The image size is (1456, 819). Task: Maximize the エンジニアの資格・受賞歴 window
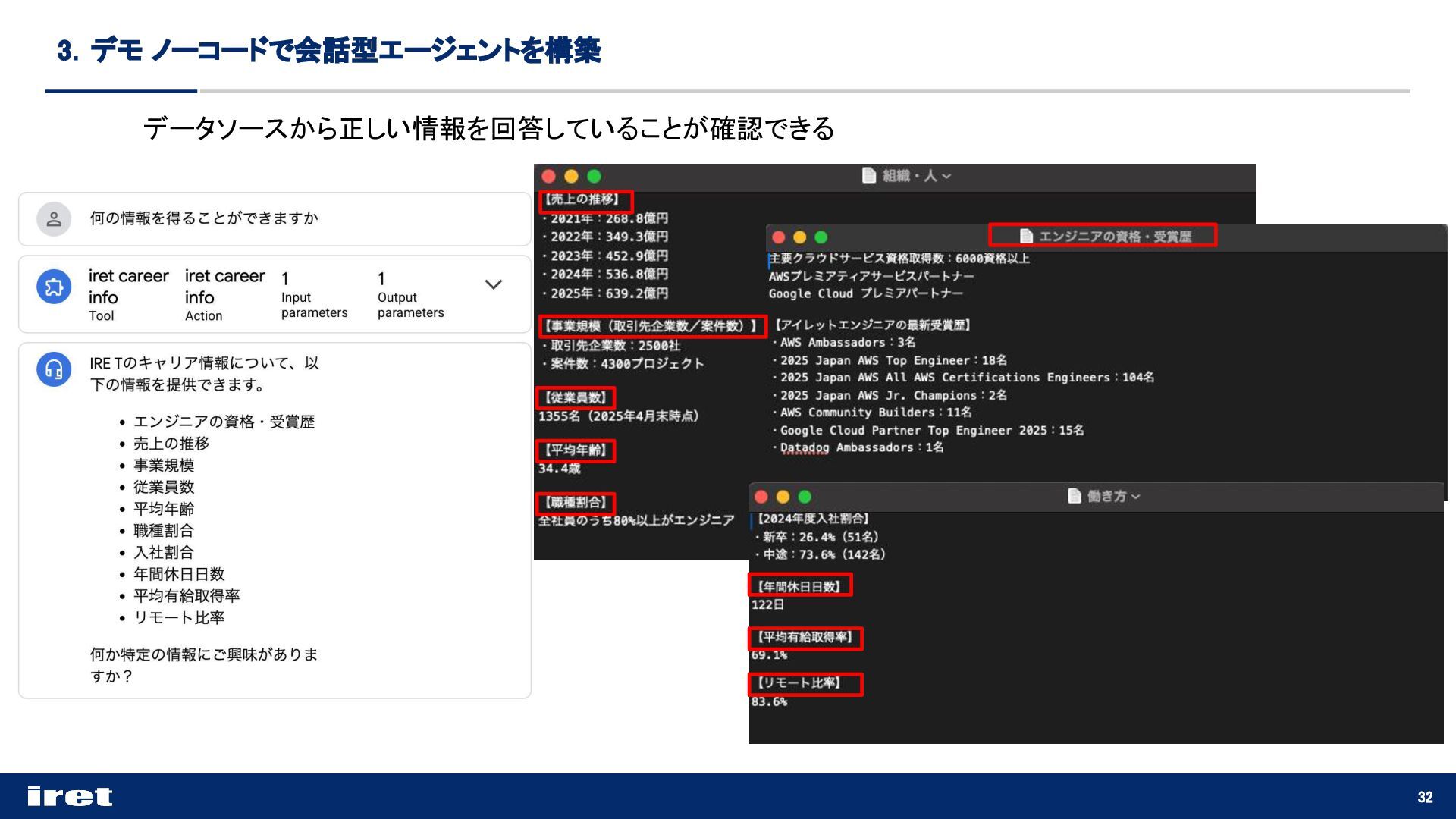821,237
